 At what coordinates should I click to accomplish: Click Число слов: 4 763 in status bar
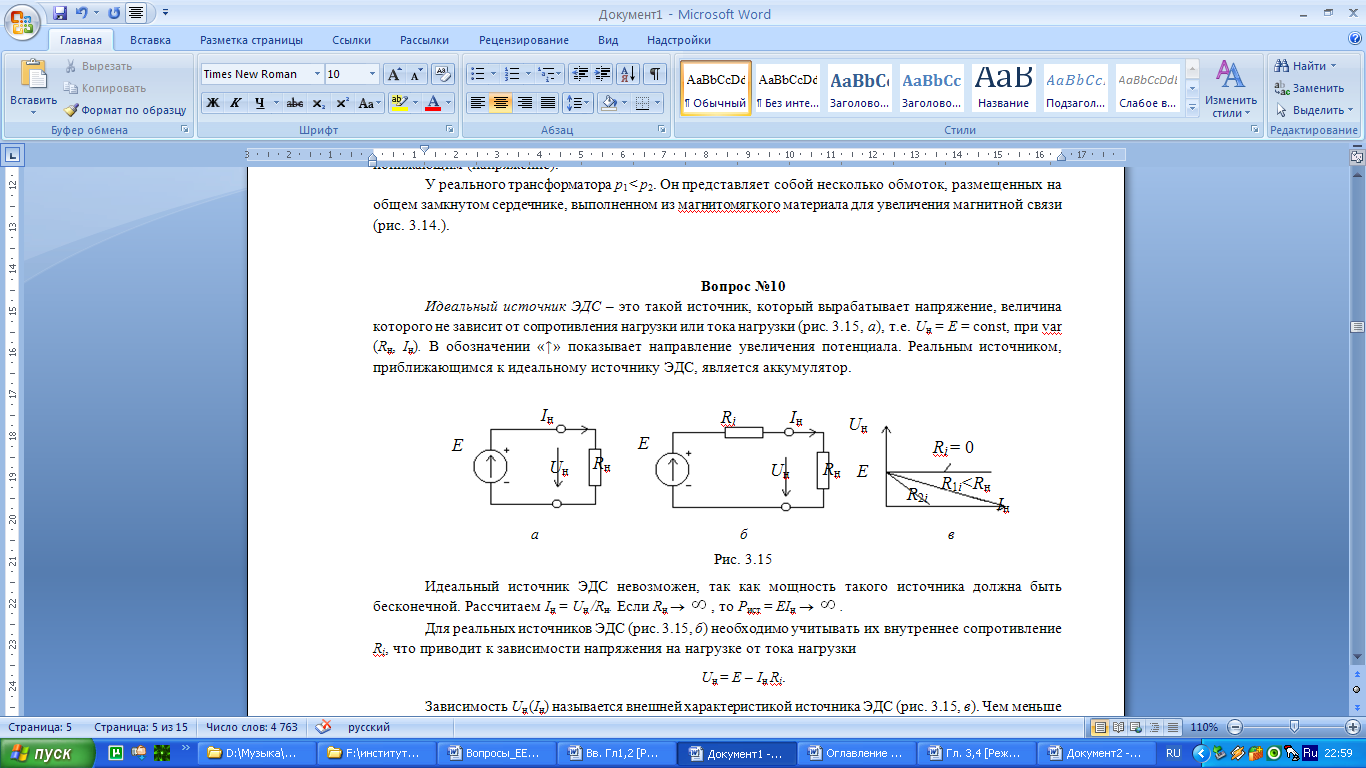point(251,727)
